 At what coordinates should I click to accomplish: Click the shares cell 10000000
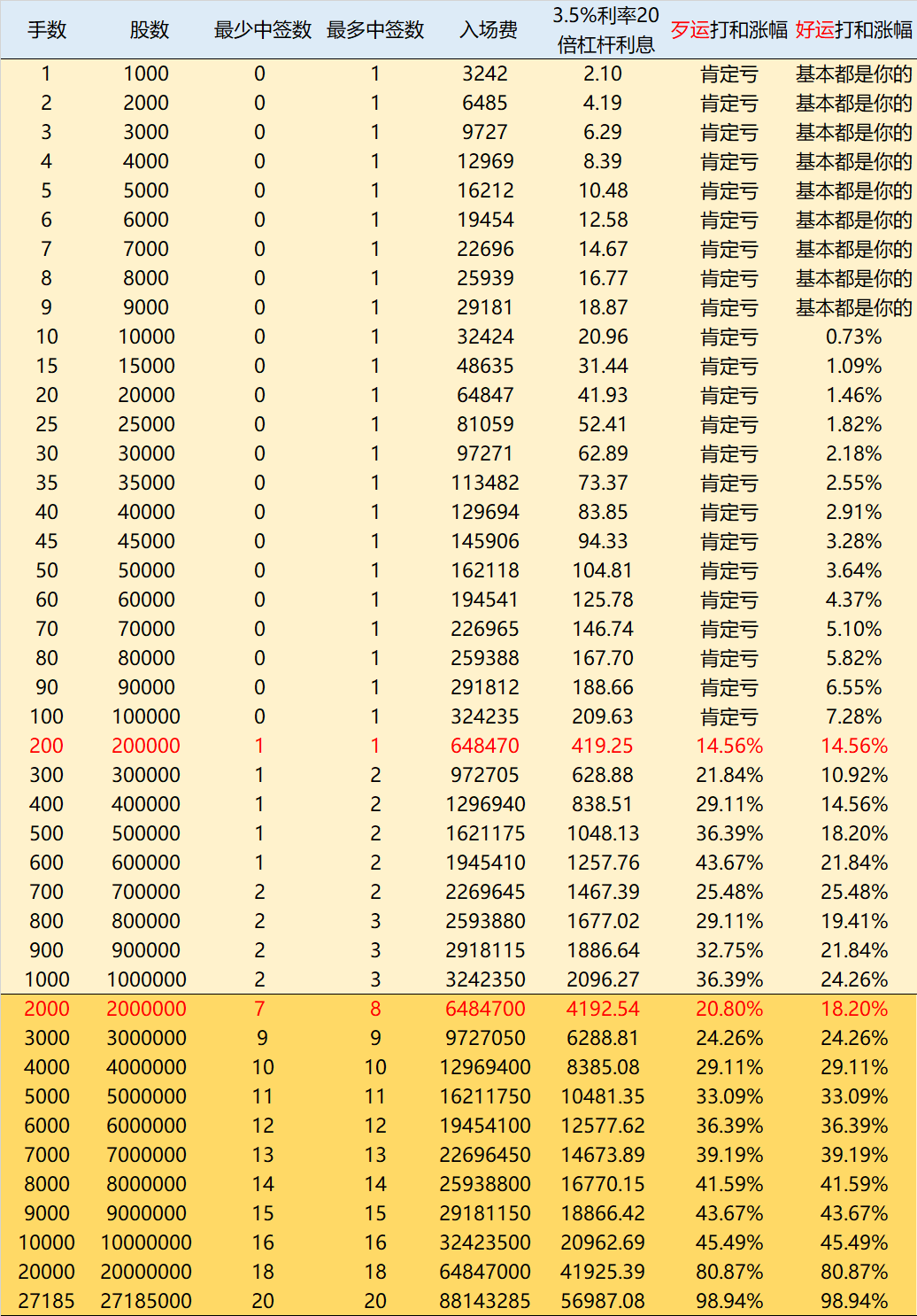coord(146,1242)
